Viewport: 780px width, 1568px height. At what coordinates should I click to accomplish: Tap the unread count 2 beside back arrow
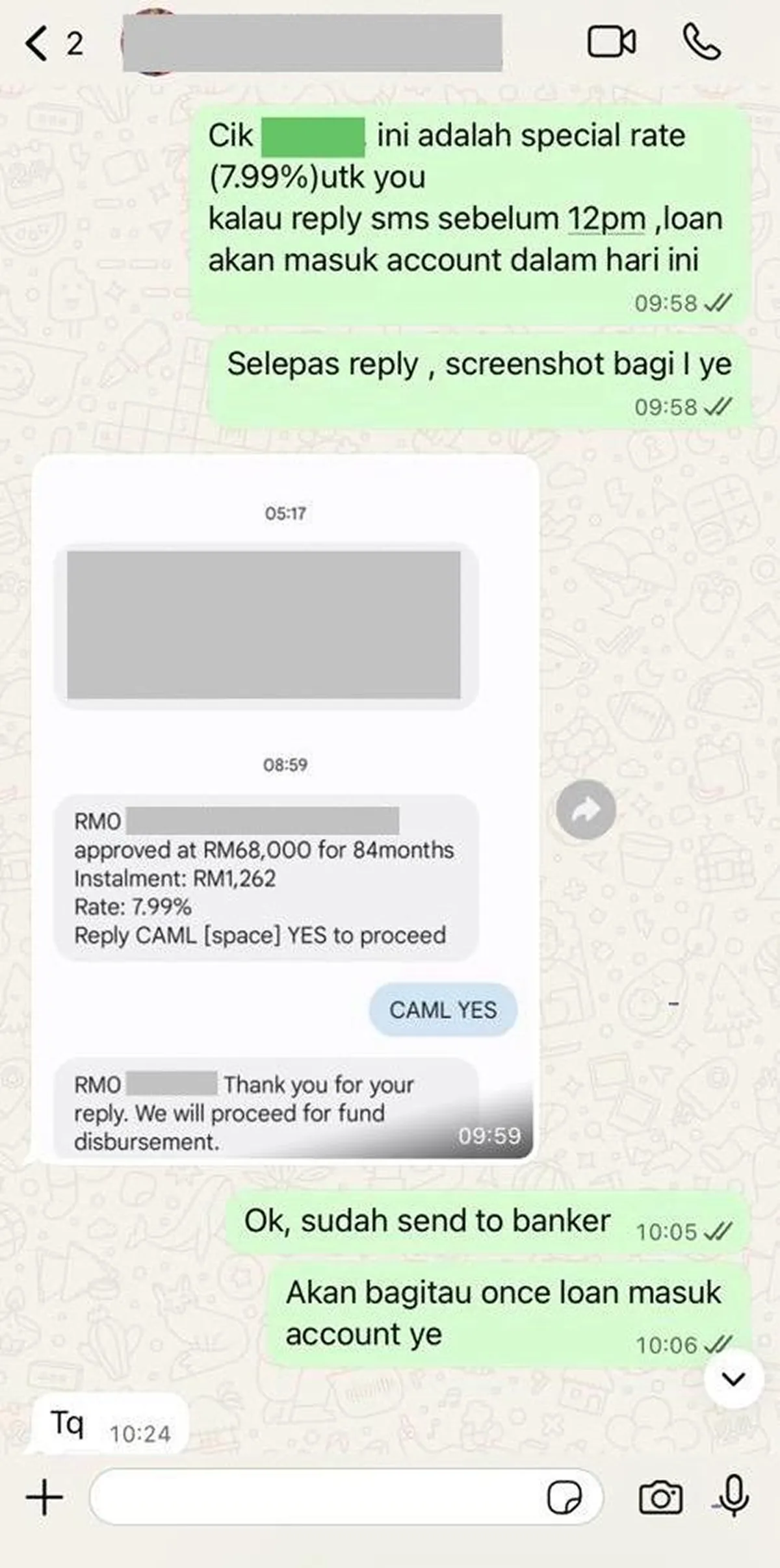pos(75,44)
